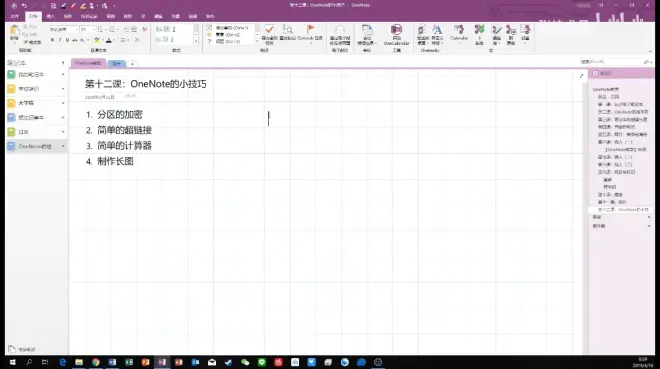Click the red To Do checkmark tag icon
The image size is (660, 369).
269,30
